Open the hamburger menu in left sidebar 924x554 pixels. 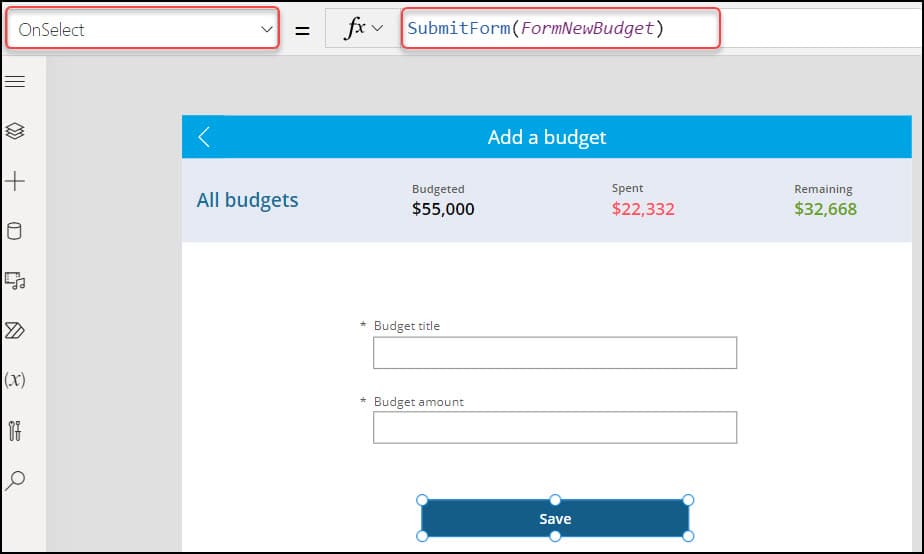pyautogui.click(x=15, y=81)
